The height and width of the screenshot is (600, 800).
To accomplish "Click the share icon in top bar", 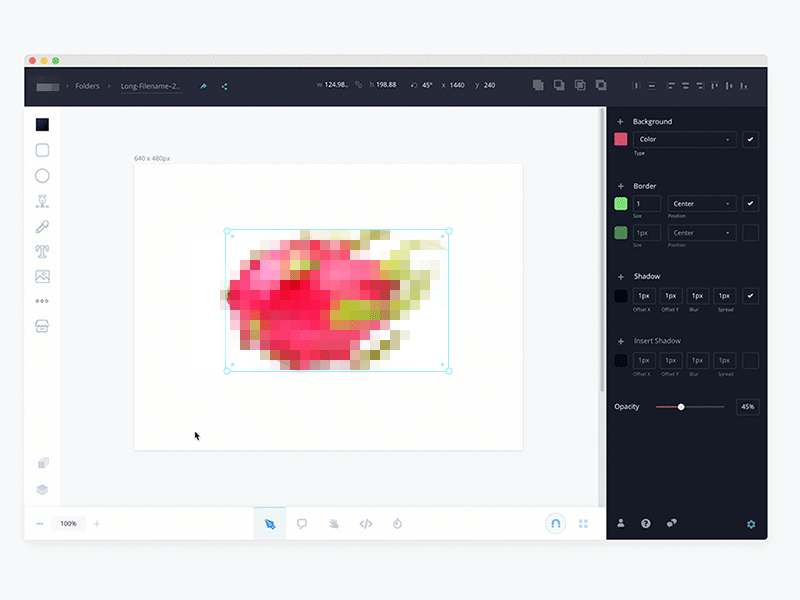I will point(224,86).
